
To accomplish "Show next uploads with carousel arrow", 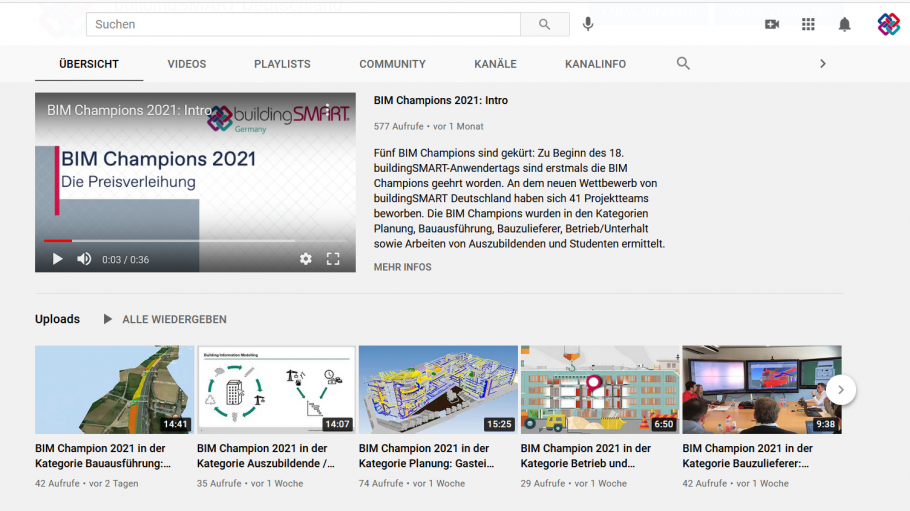I will tap(841, 389).
